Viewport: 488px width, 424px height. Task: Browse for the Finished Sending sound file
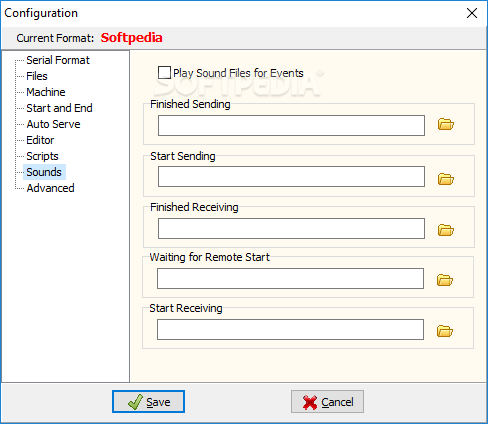(x=446, y=124)
